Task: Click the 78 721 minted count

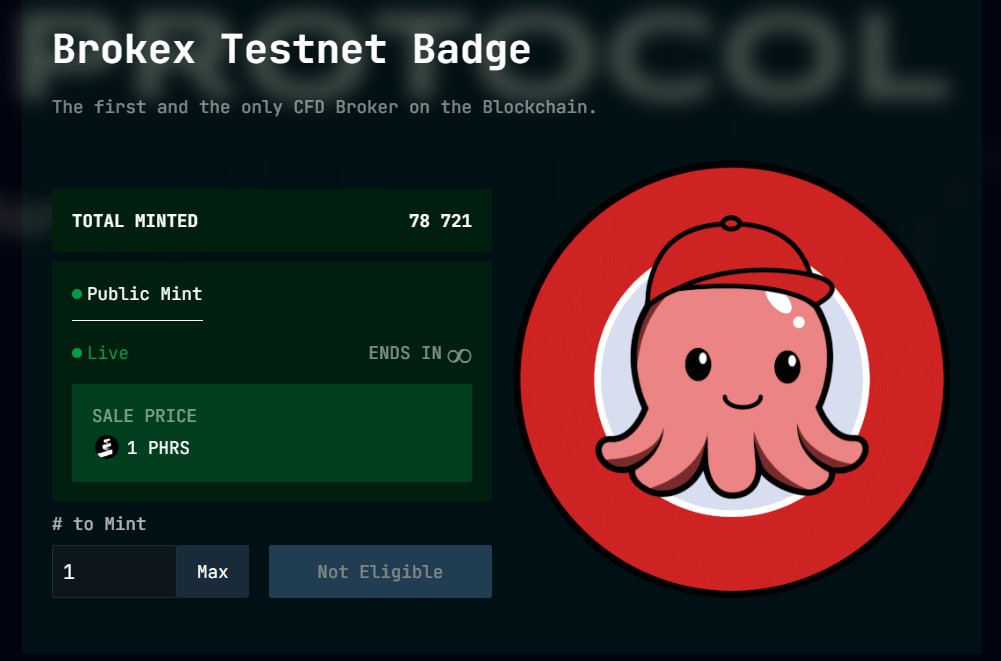Action: pos(440,221)
